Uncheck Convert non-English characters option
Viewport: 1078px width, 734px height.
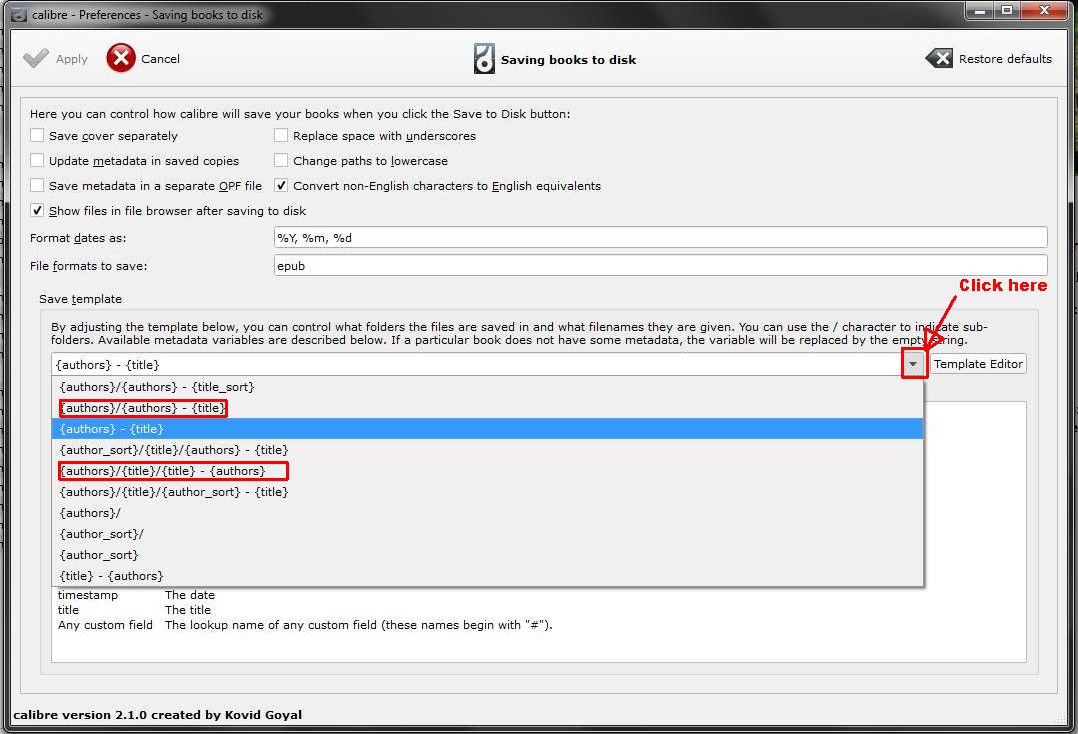pos(280,186)
